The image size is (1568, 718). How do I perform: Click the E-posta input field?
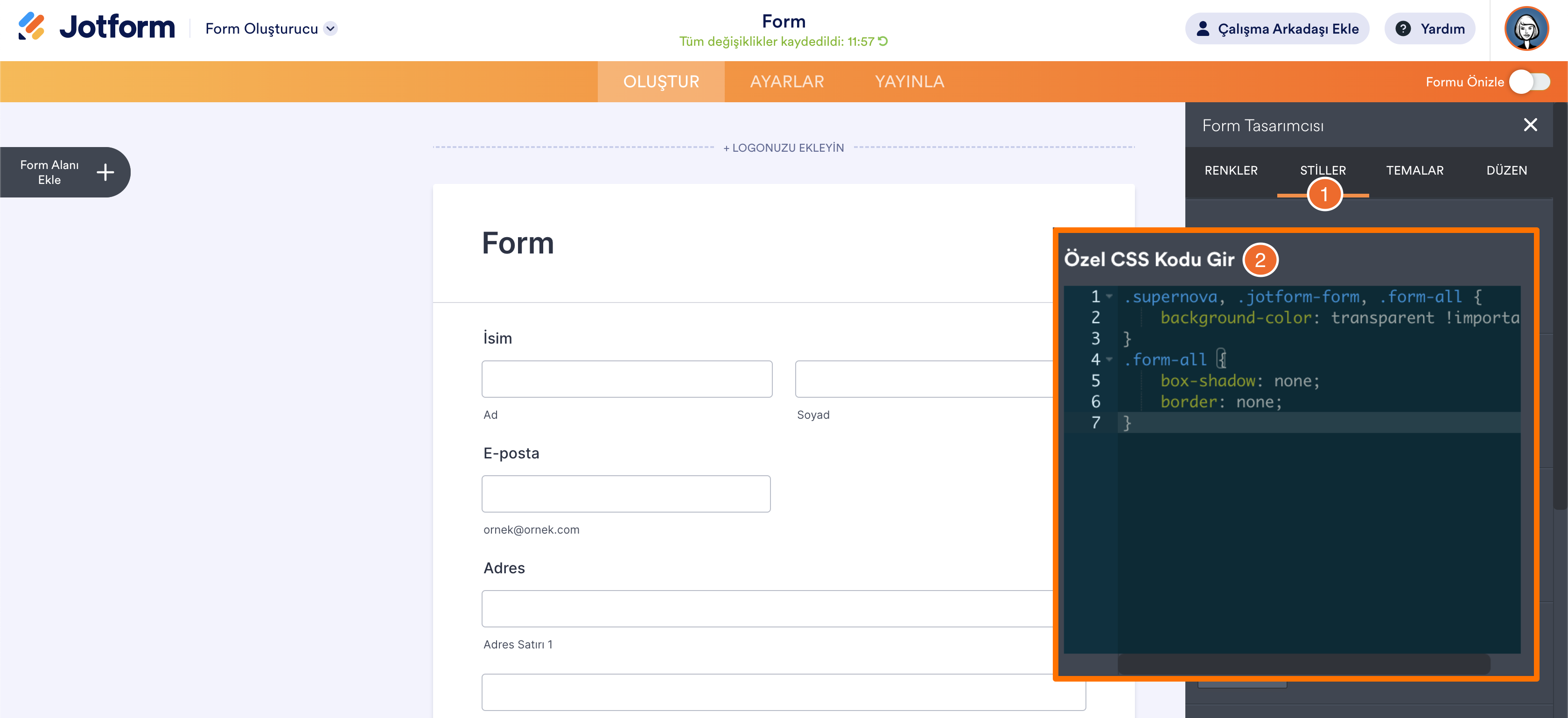click(626, 494)
